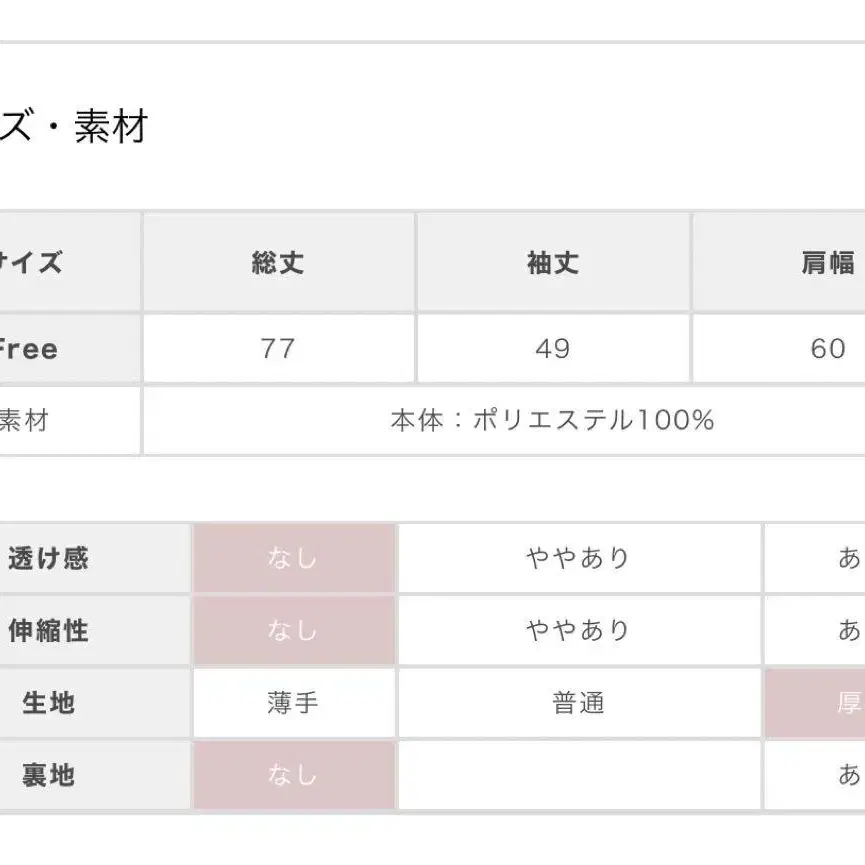Select ややあり in the 伸縮性 row
The image size is (865, 865).
coord(578,630)
